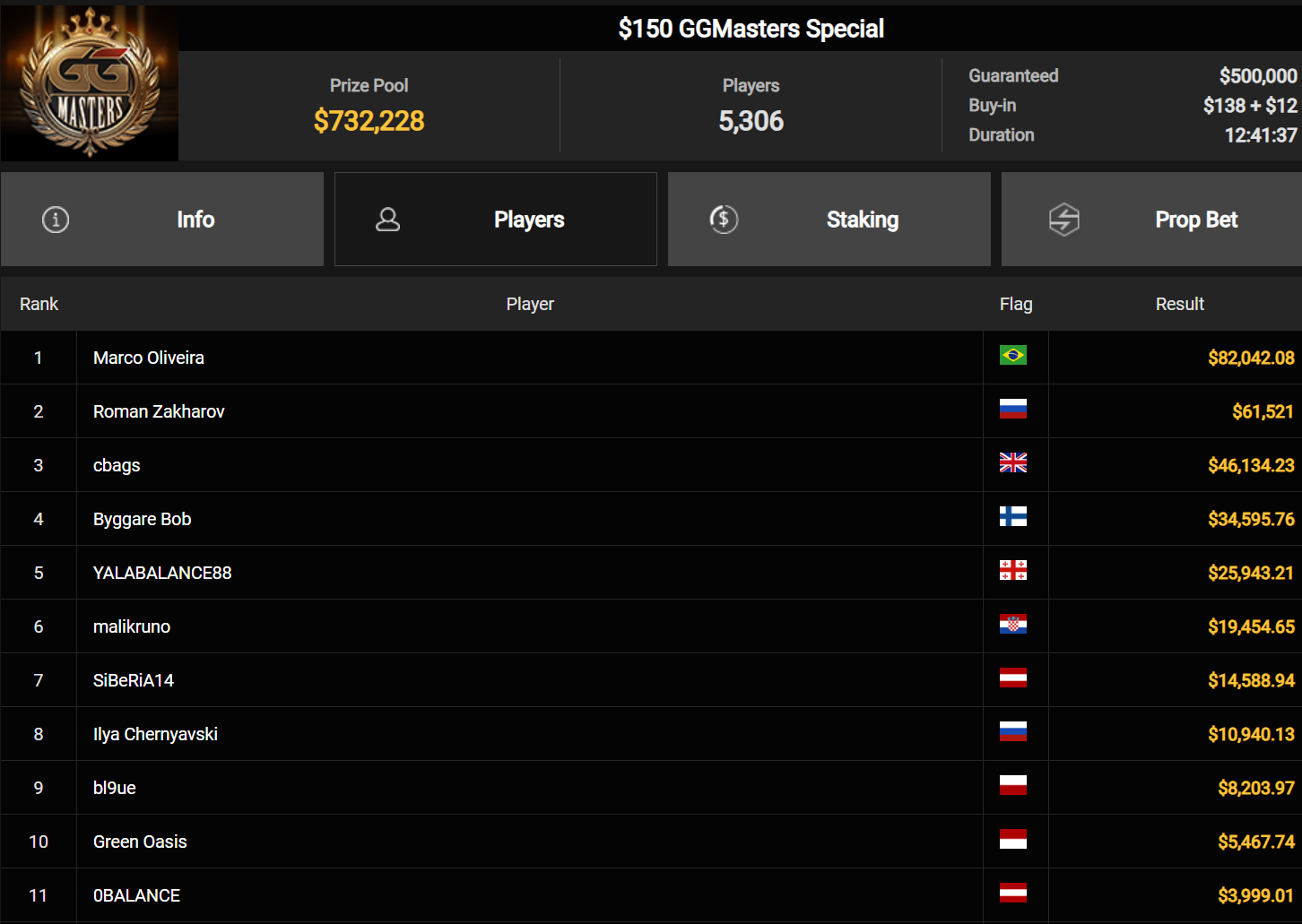
Task: Select the Players tab
Action: tap(496, 220)
